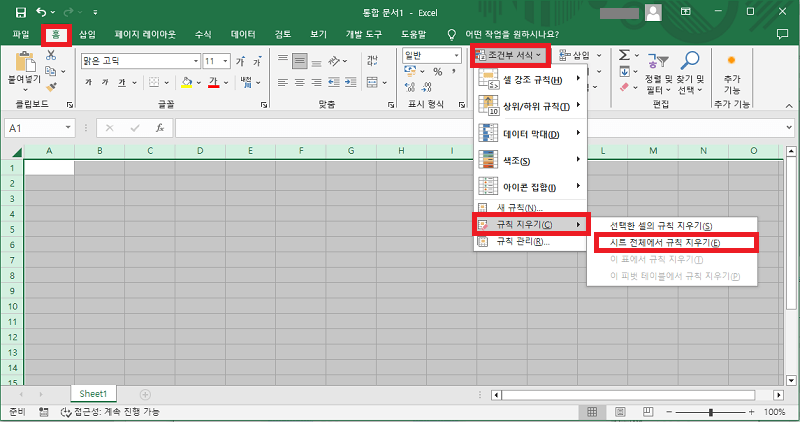This screenshot has width=800, height=422.
Task: Click the Clear eraser icon
Action: point(624,87)
